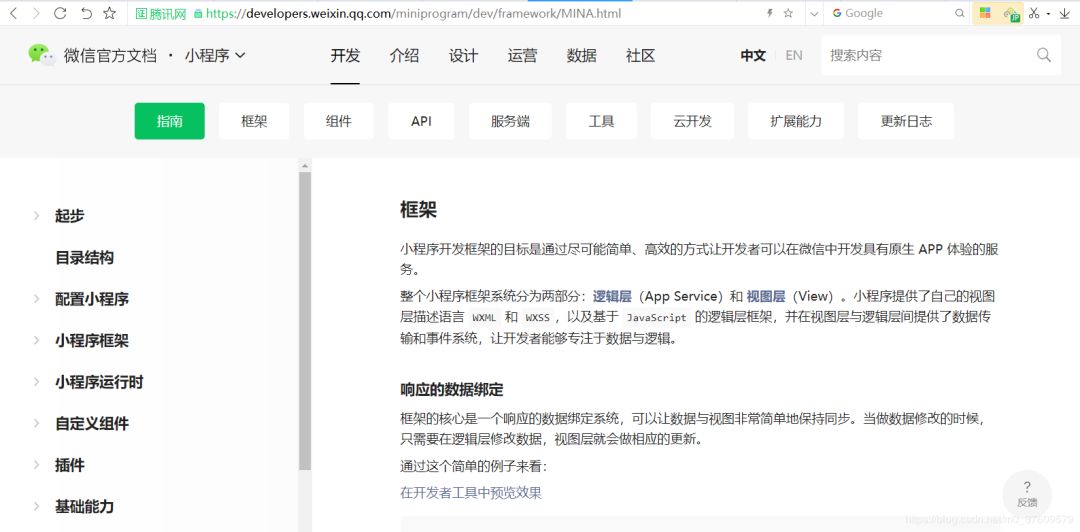Screen dimensions: 1080x532
Task: Expand the 插件 sidebar chevron
Action: 37,465
